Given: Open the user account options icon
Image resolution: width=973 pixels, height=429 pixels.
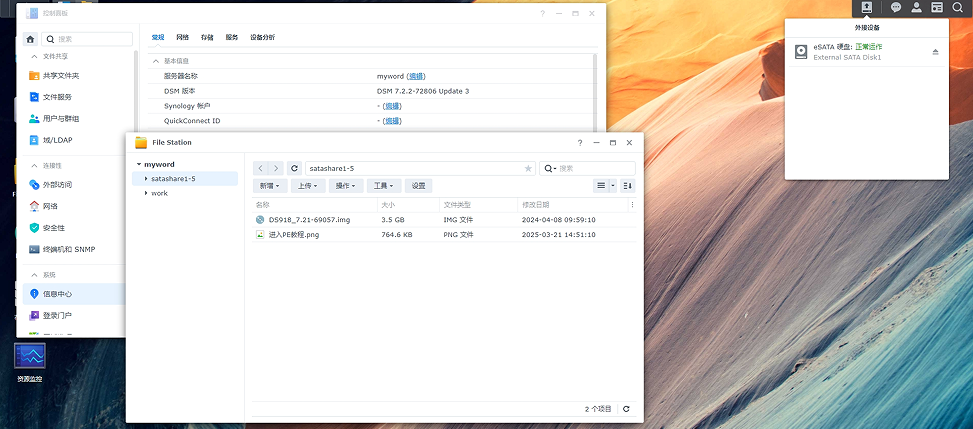Looking at the screenshot, I should pyautogui.click(x=916, y=7).
